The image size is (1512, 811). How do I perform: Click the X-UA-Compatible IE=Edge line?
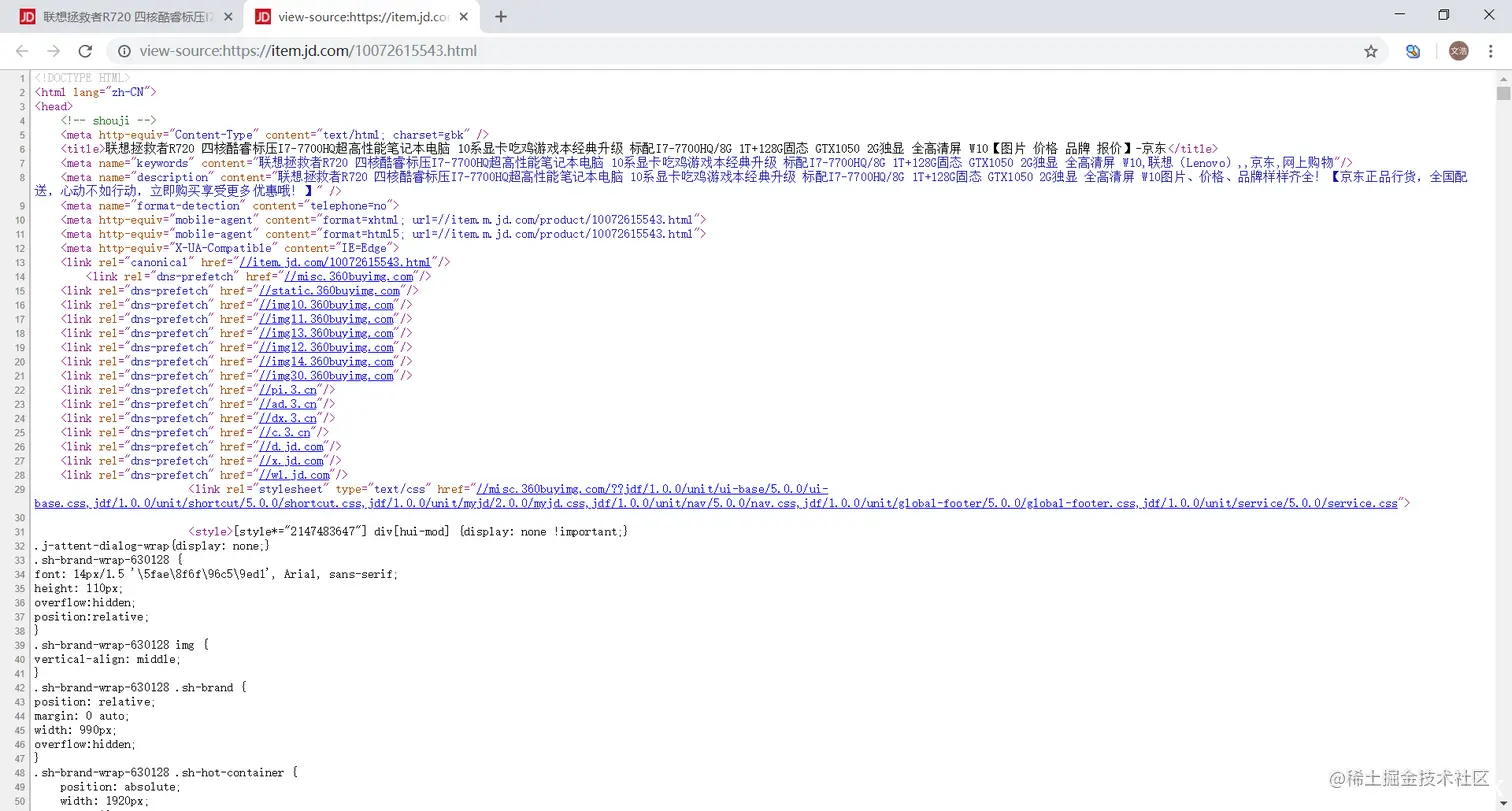229,247
